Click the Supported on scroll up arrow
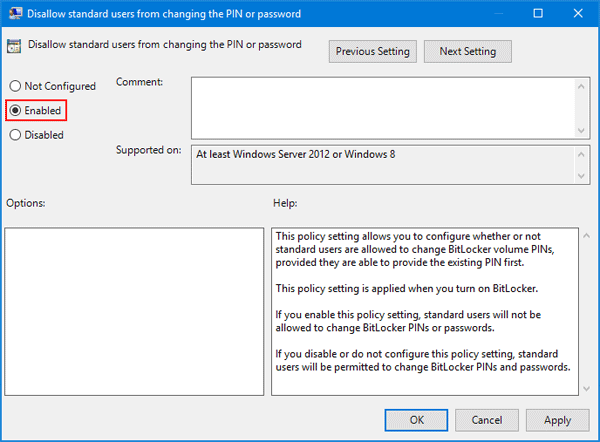This screenshot has width=600, height=442. (x=579, y=154)
